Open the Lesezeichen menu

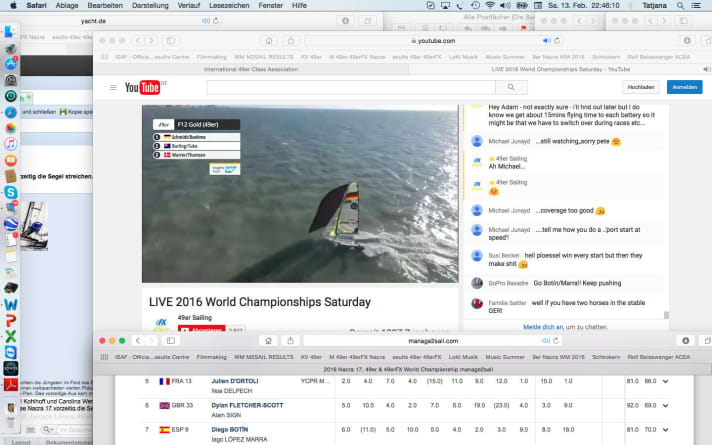pyautogui.click(x=229, y=5)
